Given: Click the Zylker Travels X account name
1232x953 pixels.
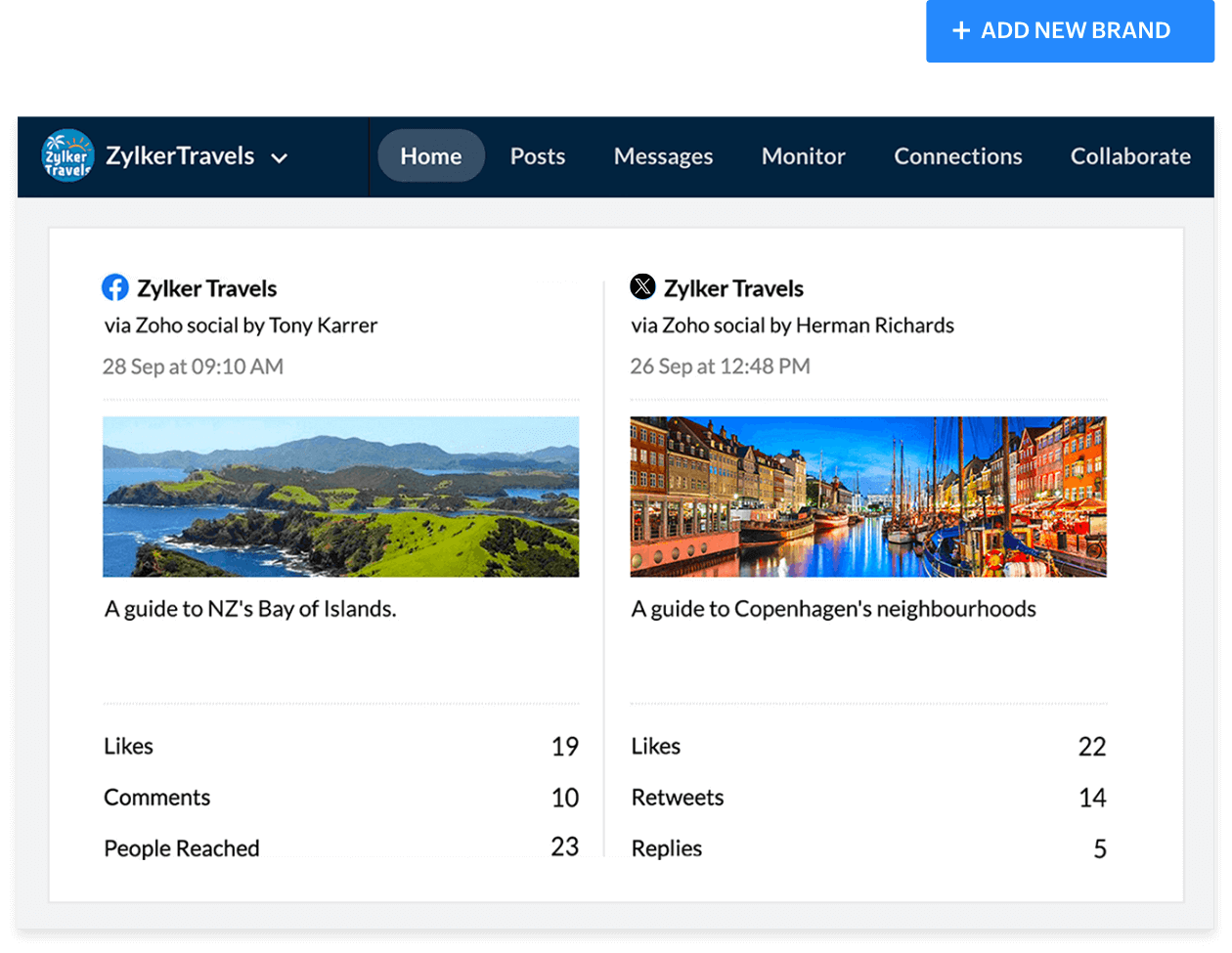Looking at the screenshot, I should click(x=733, y=288).
